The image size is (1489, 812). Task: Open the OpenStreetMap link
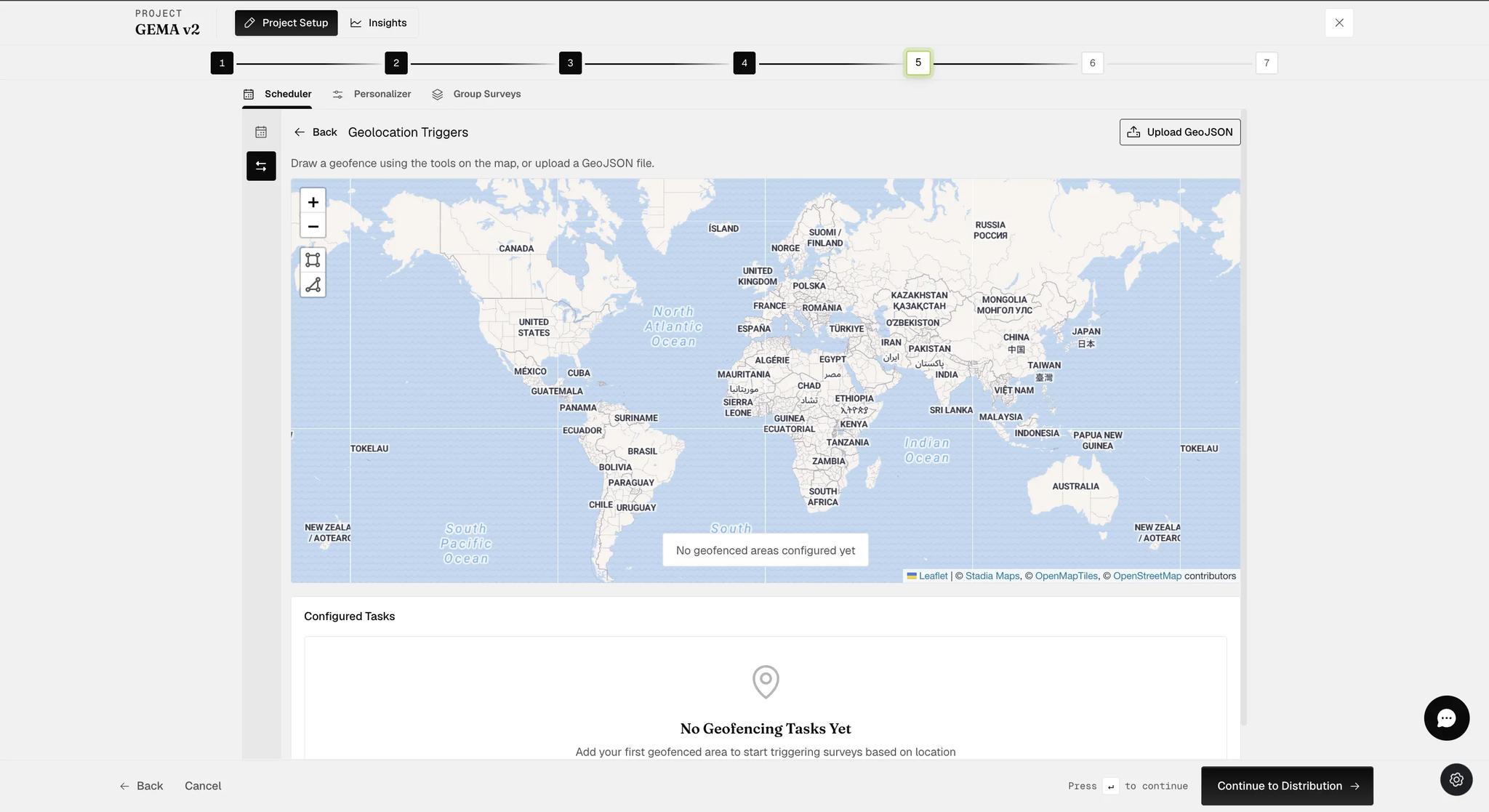tap(1147, 576)
